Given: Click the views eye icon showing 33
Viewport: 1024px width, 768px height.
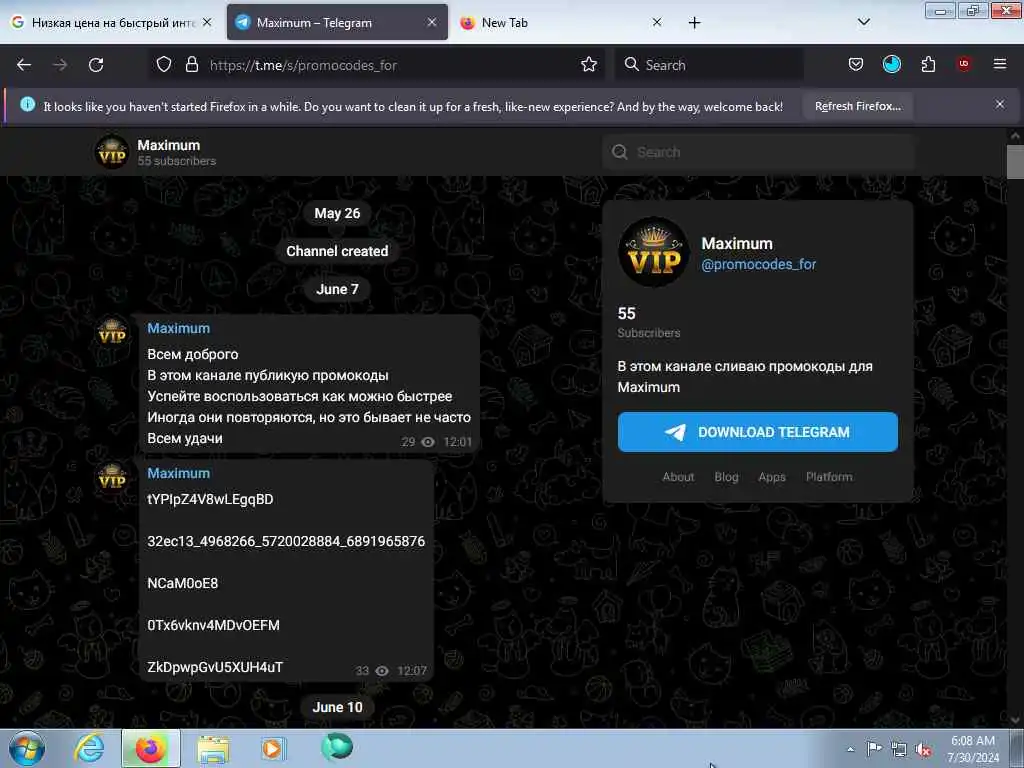Looking at the screenshot, I should (x=382, y=671).
